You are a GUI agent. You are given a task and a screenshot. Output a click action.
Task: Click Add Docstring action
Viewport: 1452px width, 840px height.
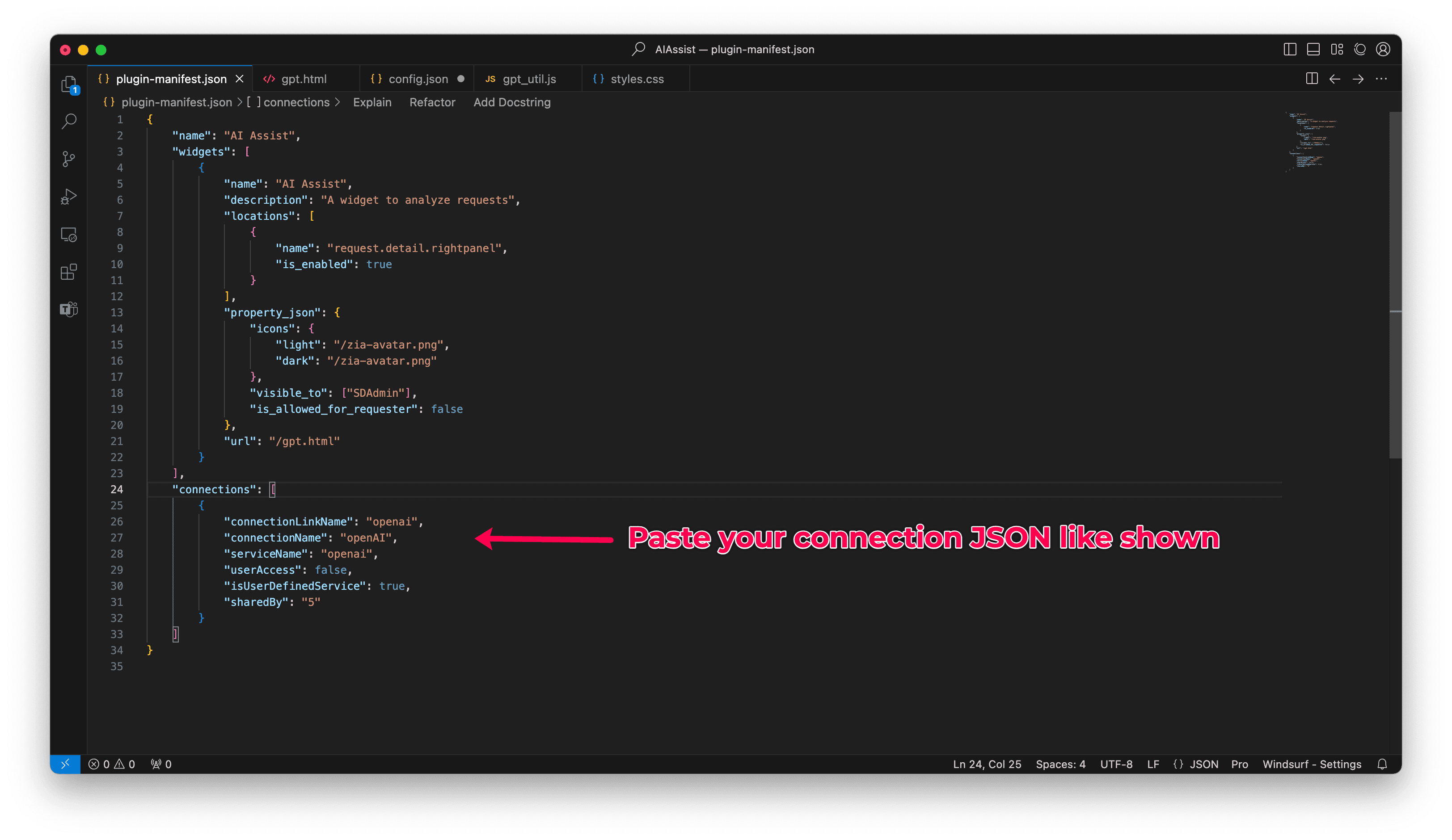(x=512, y=102)
